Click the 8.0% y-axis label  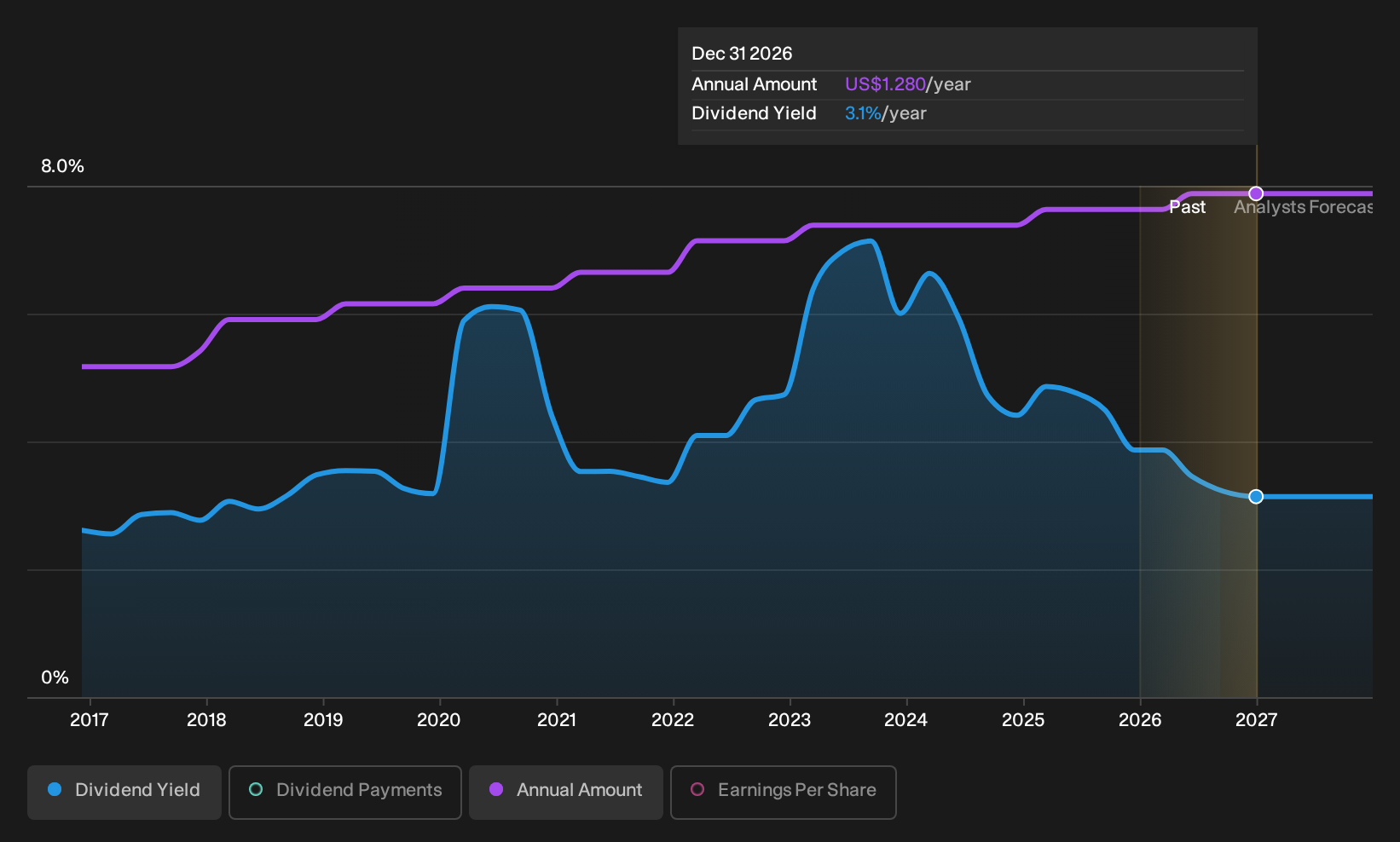63,166
